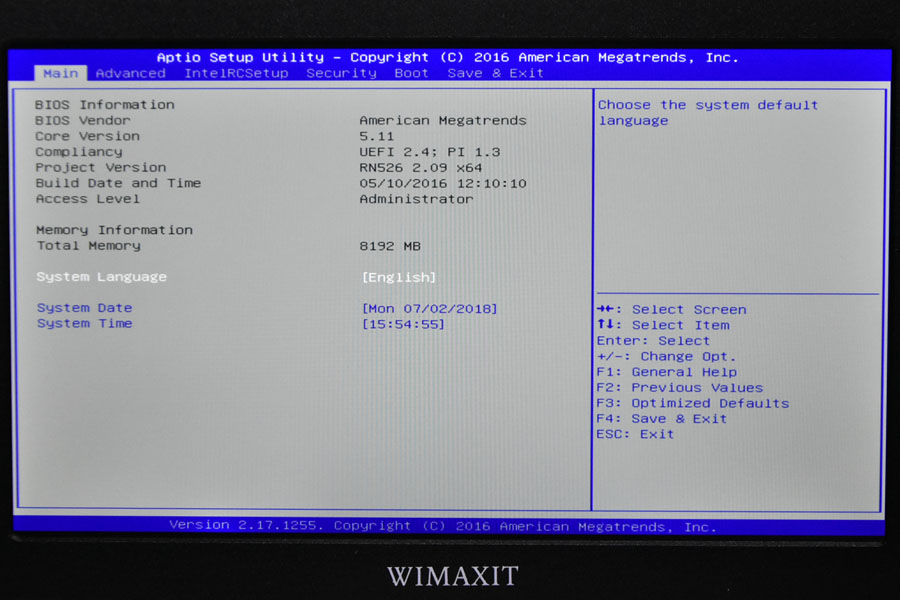The width and height of the screenshot is (900, 600).
Task: Click the Memory Information heading
Action: [x=114, y=230]
